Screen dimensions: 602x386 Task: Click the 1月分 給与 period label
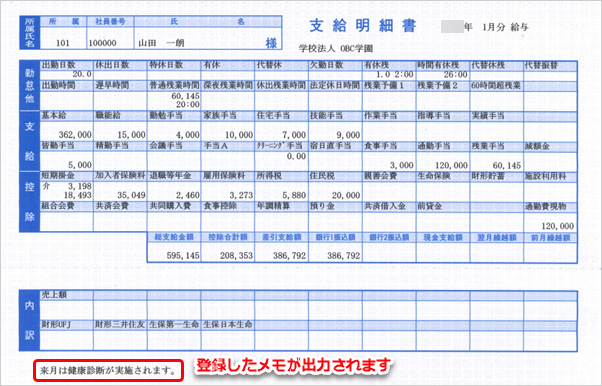click(505, 27)
